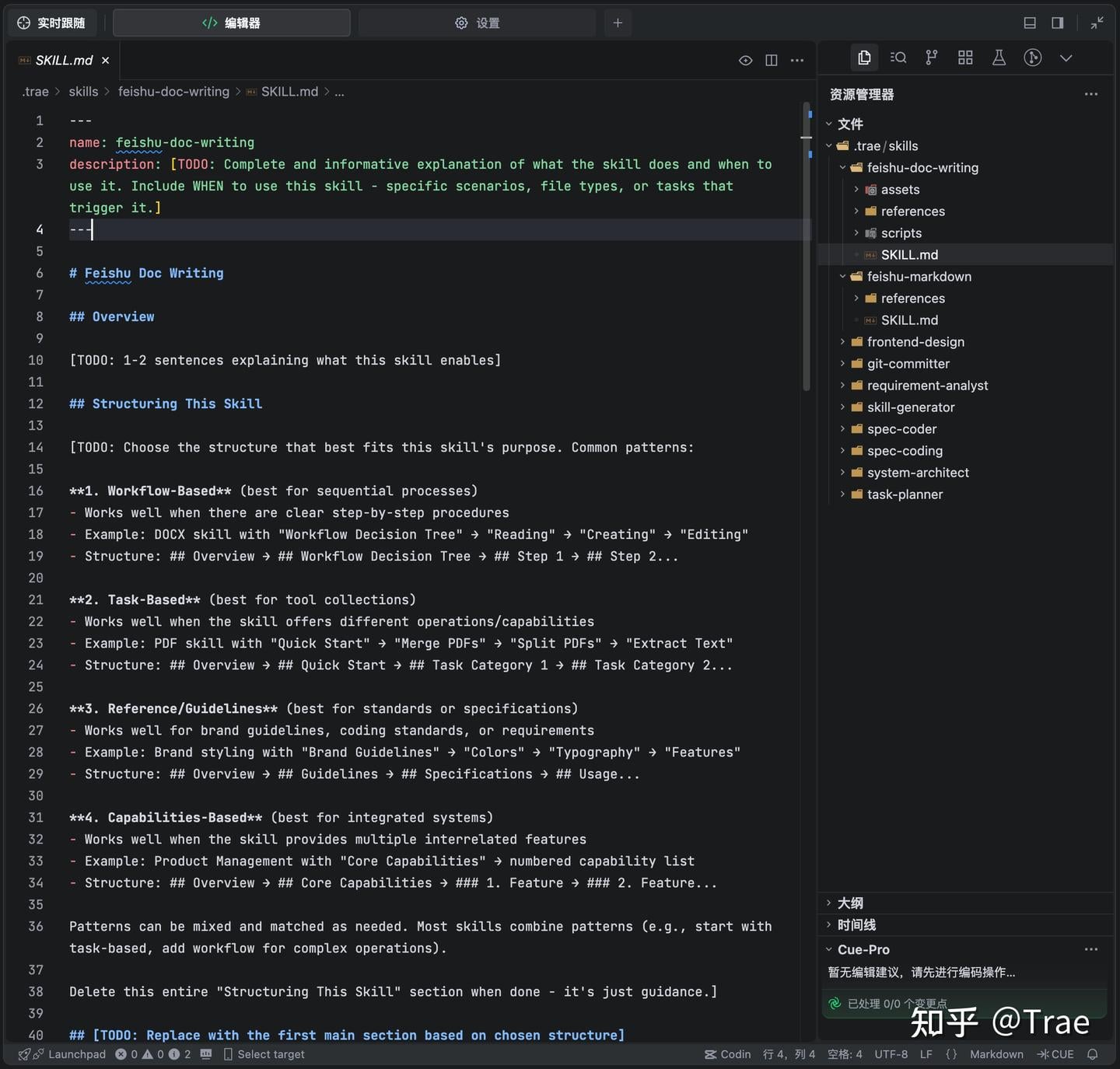Toggle the bottom panel layout
This screenshot has width=1120, height=1069.
click(x=1030, y=23)
